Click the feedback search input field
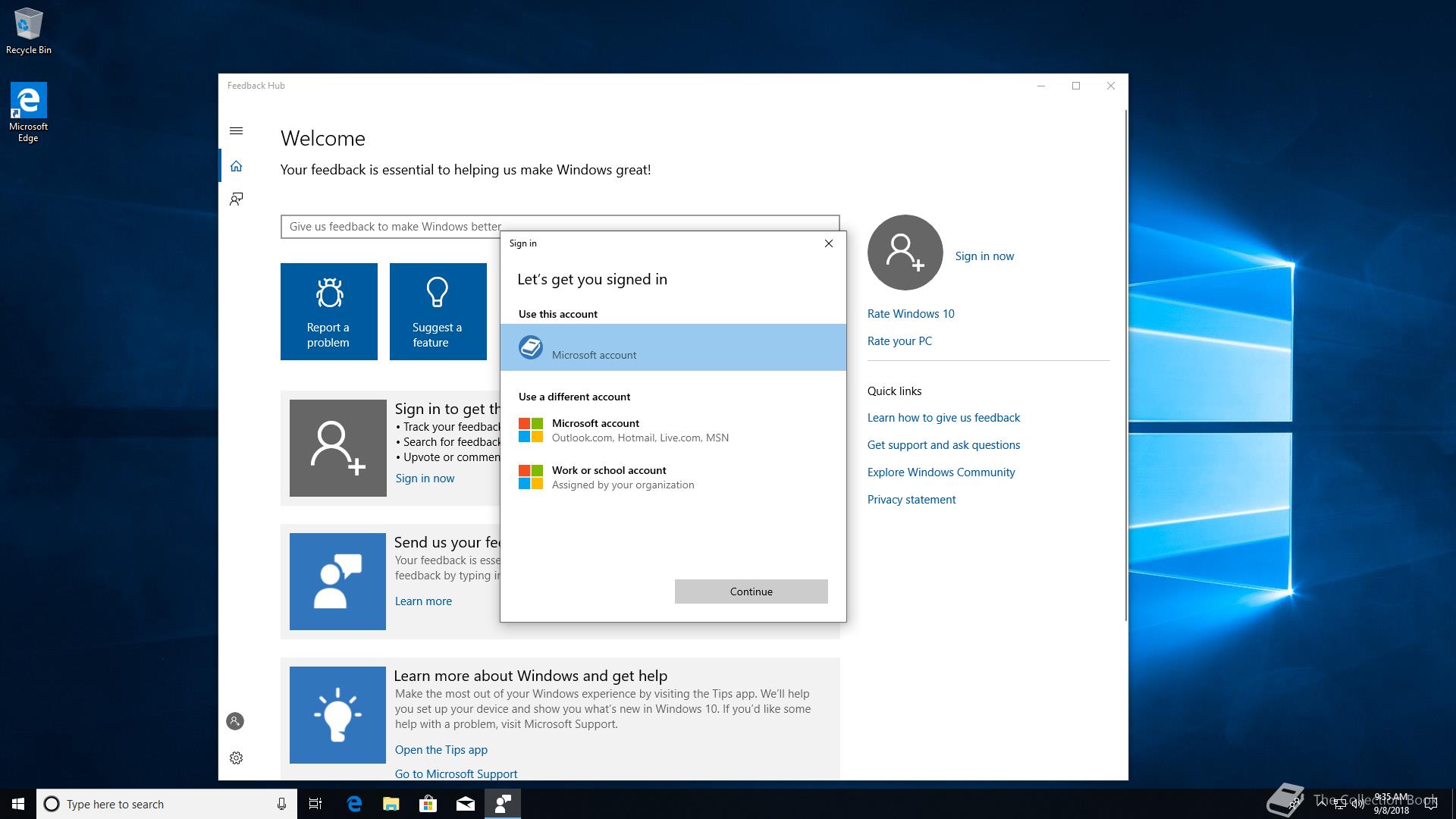The width and height of the screenshot is (1456, 819). [560, 227]
